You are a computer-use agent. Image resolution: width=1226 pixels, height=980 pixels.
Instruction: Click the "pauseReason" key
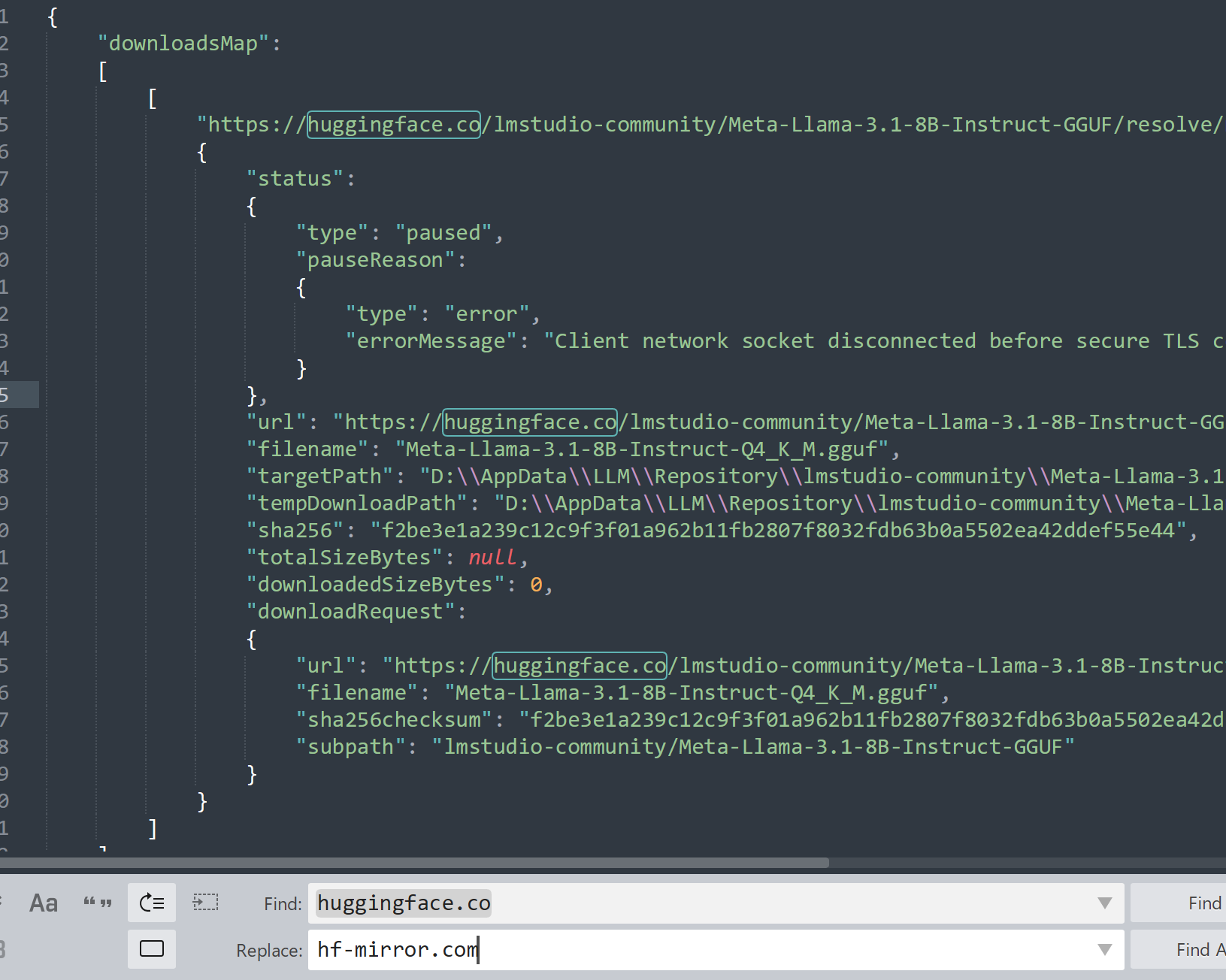376,260
